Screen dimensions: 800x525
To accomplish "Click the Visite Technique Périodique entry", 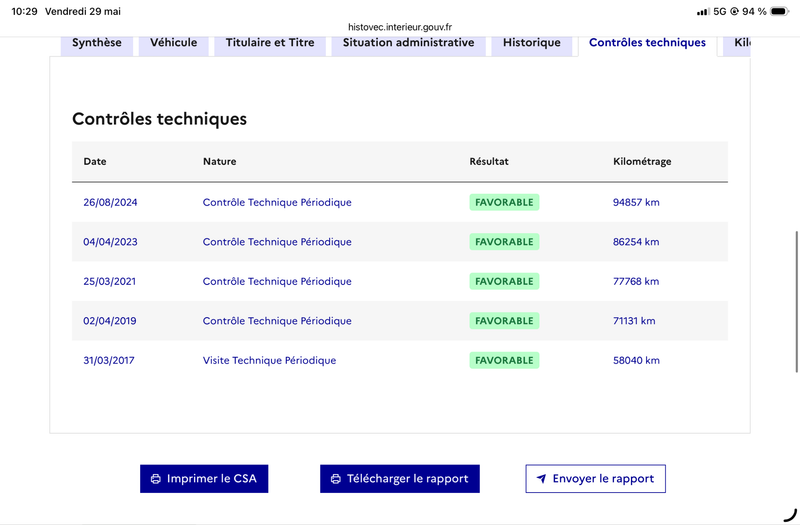I will coord(269,361).
